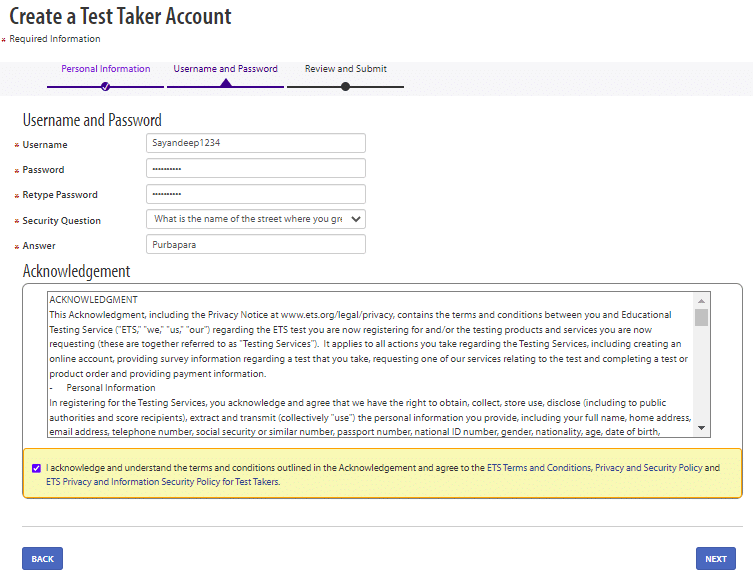Select the Username and Password step label
The width and height of the screenshot is (753, 579).
tap(226, 69)
